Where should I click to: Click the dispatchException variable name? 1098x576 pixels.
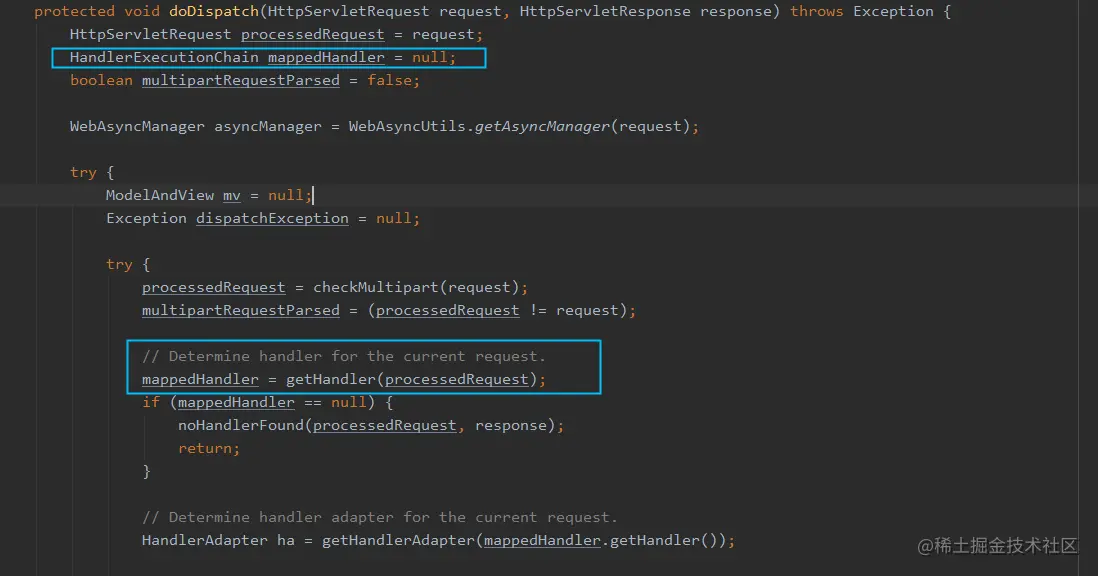click(x=272, y=218)
